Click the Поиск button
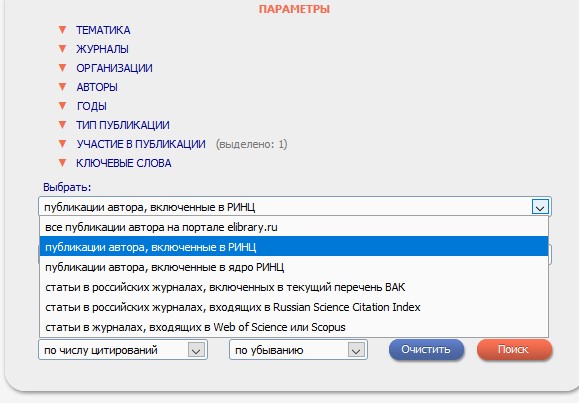The width and height of the screenshot is (579, 403). [x=514, y=349]
